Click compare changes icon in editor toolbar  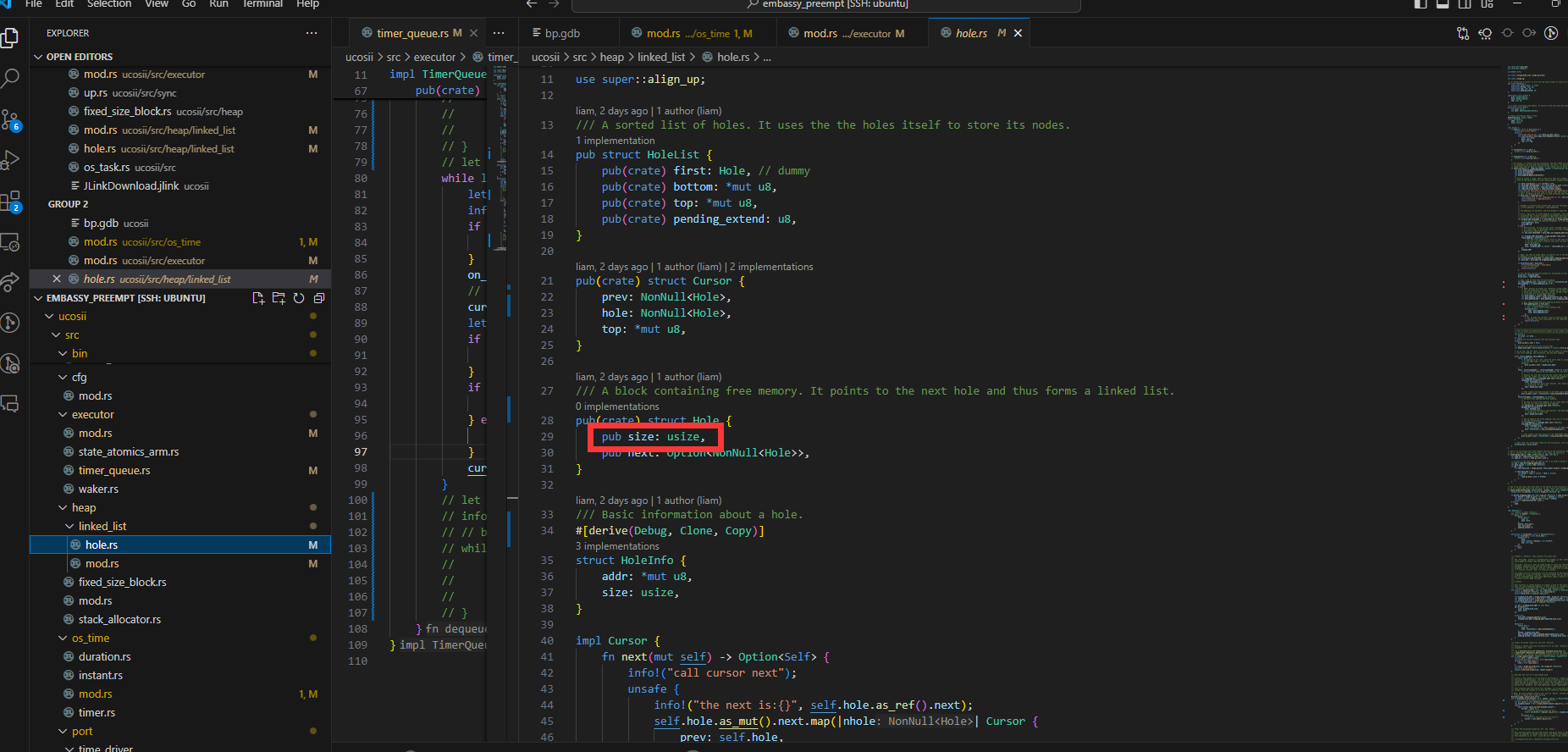pyautogui.click(x=1463, y=33)
